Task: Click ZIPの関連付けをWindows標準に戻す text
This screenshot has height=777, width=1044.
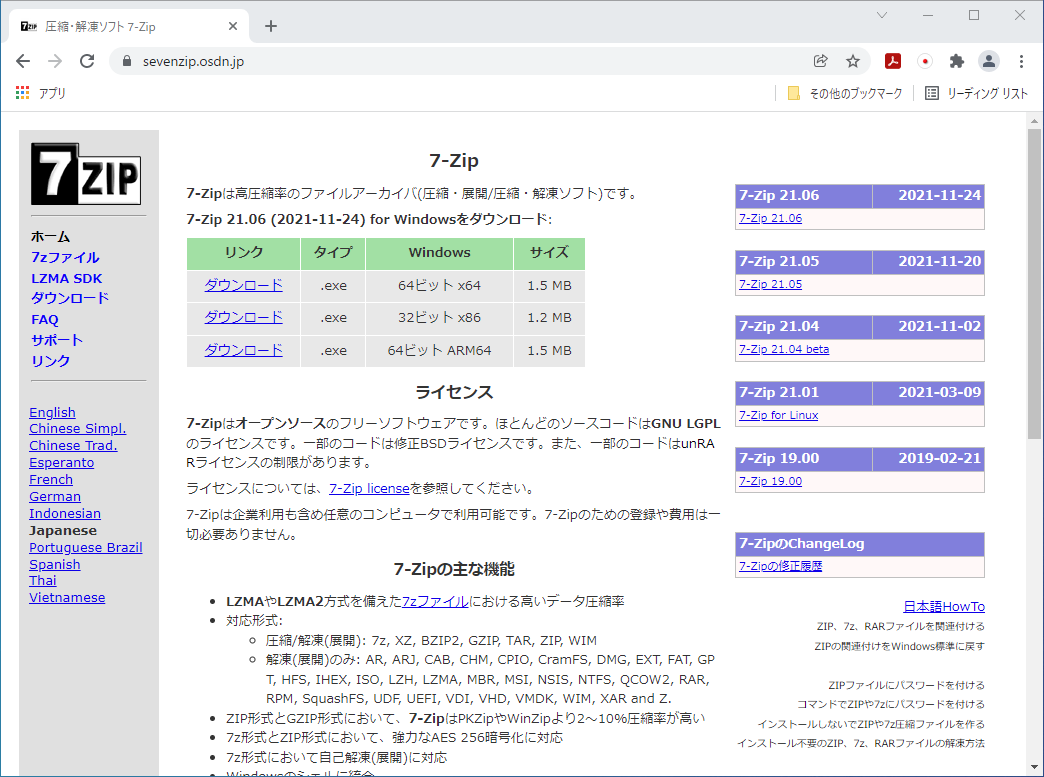Action: 899,647
